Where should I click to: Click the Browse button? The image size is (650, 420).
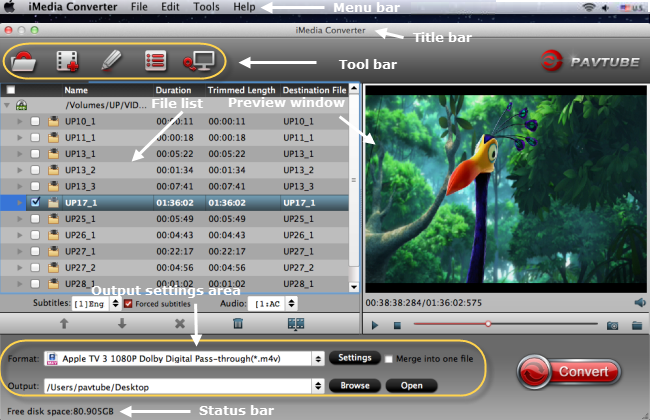[355, 386]
